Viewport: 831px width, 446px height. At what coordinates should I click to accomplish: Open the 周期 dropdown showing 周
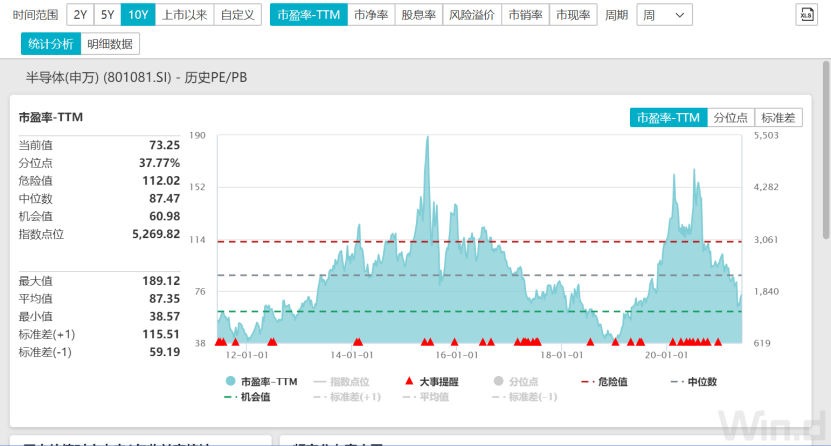coord(664,15)
